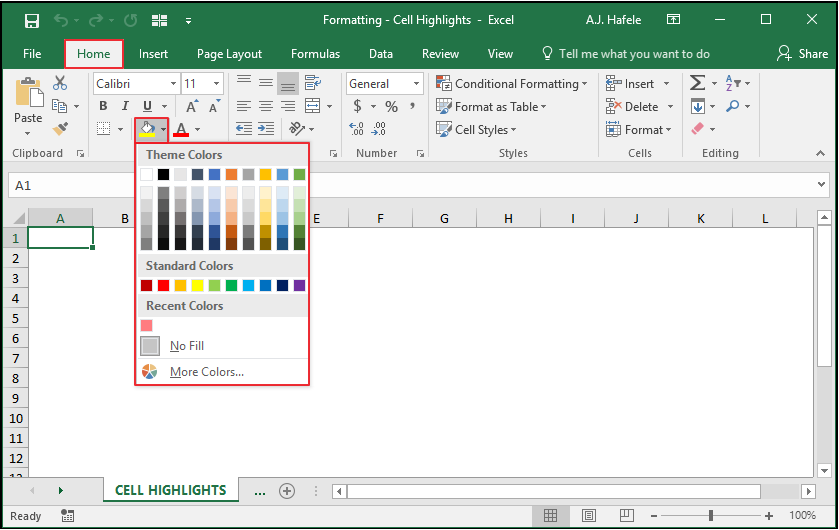
Task: Click the Format cells button
Action: [x=638, y=129]
